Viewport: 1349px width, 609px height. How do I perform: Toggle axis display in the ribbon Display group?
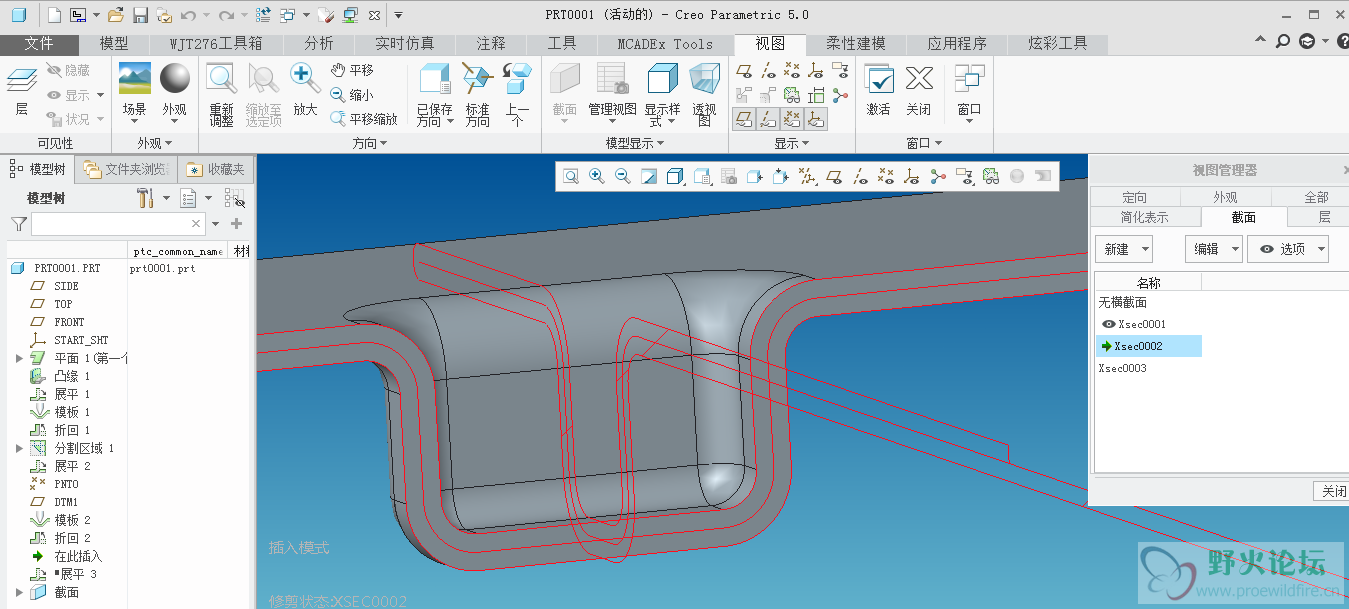point(768,70)
